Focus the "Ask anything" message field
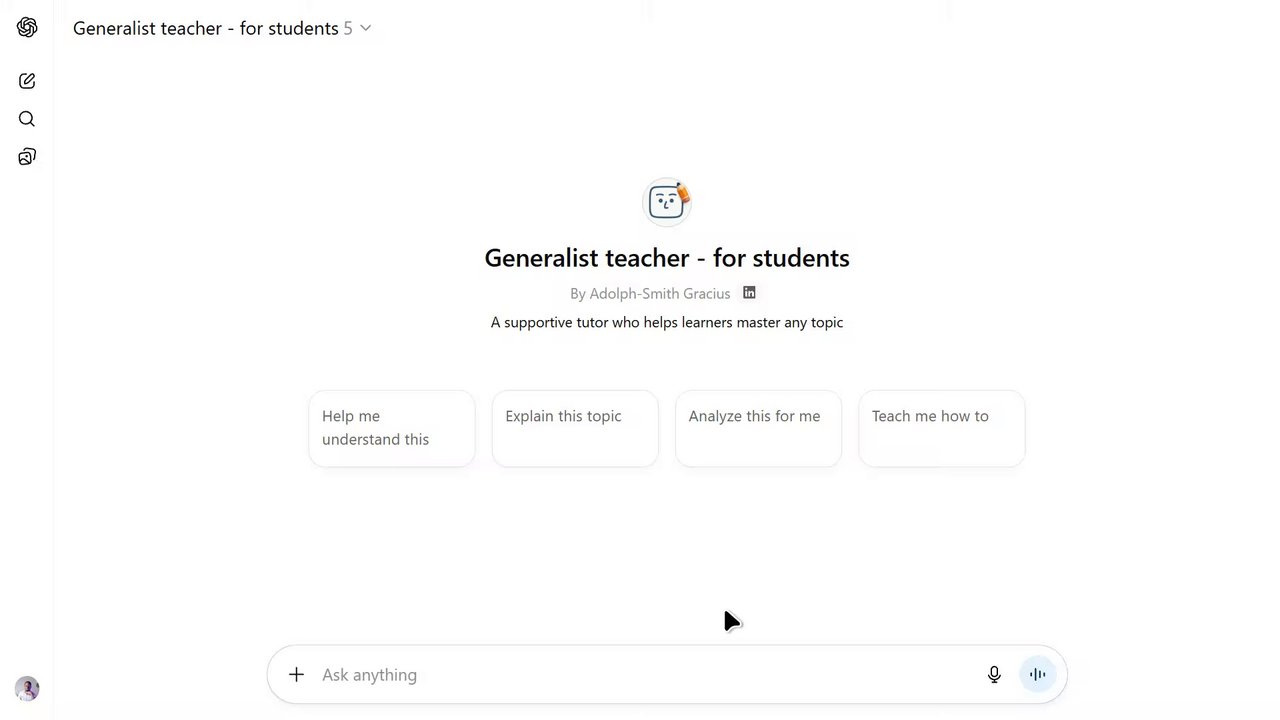The width and height of the screenshot is (1280, 720). [x=640, y=675]
